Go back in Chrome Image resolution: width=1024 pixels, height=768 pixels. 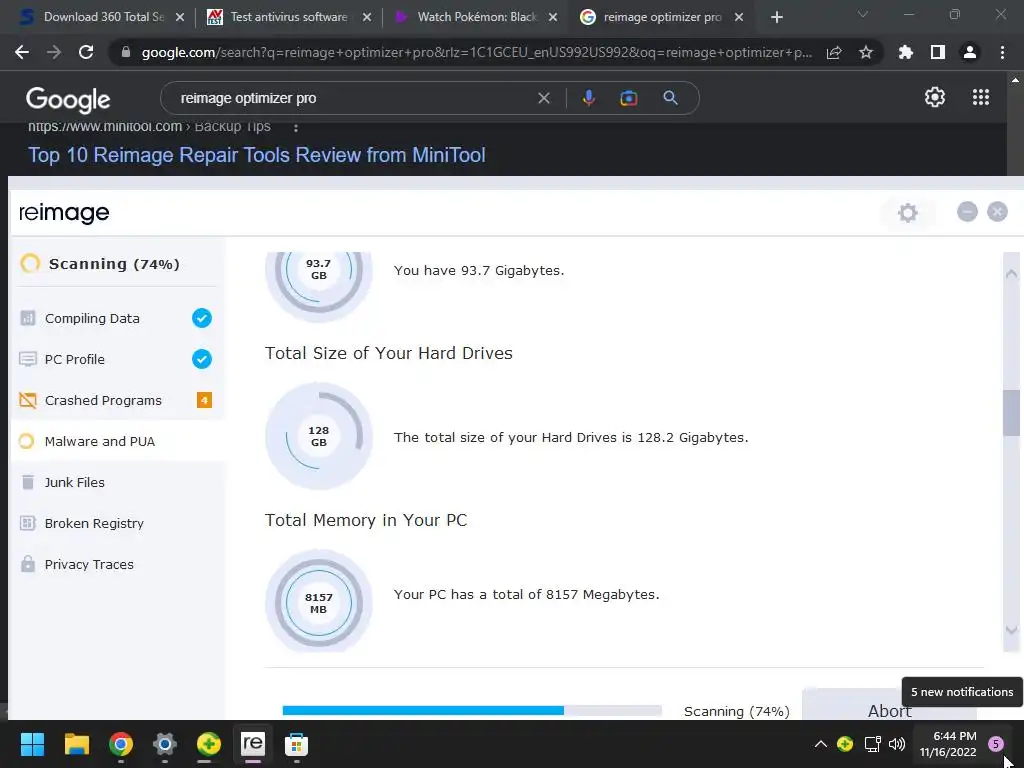22,52
